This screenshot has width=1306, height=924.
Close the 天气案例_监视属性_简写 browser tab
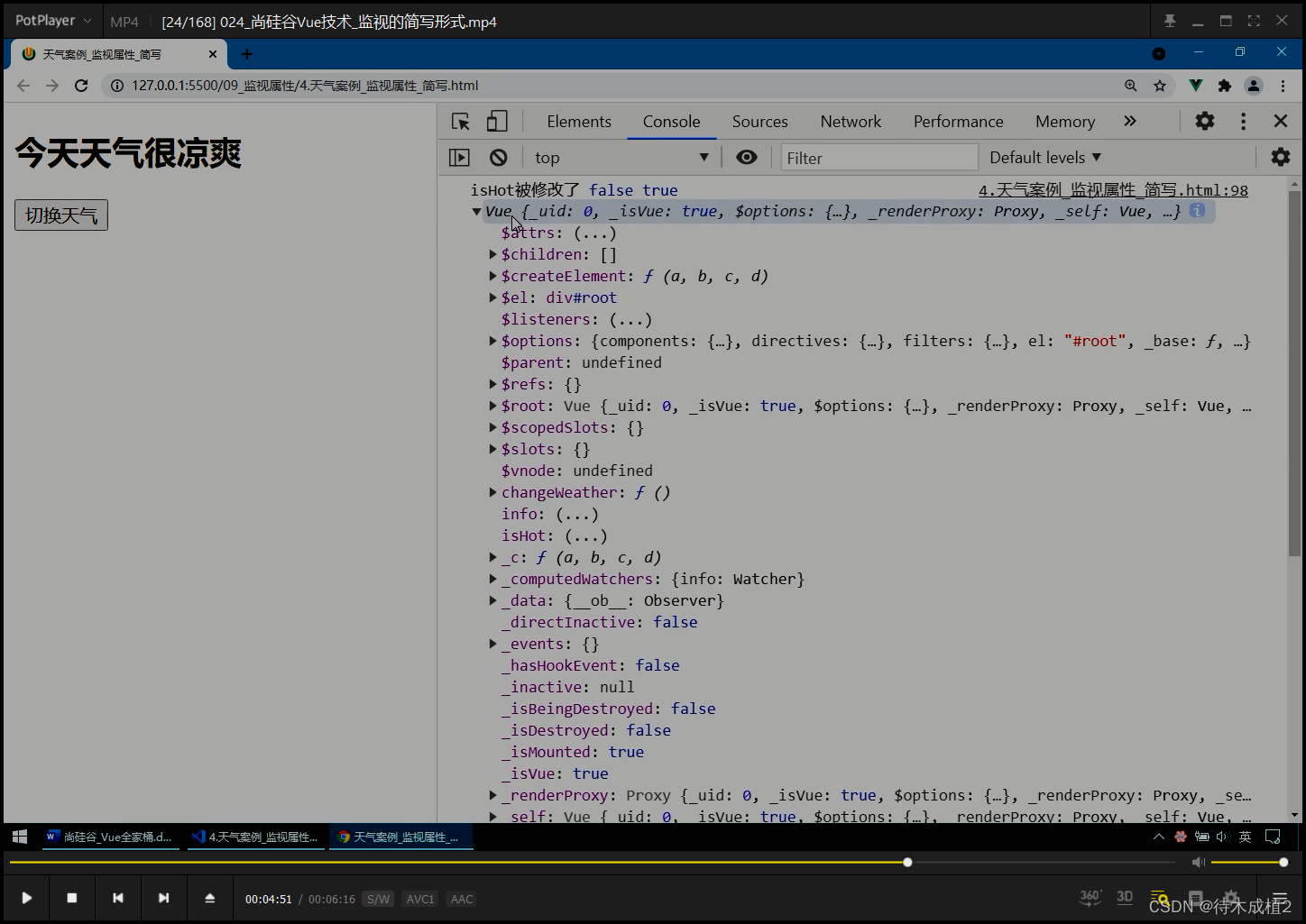tap(213, 54)
